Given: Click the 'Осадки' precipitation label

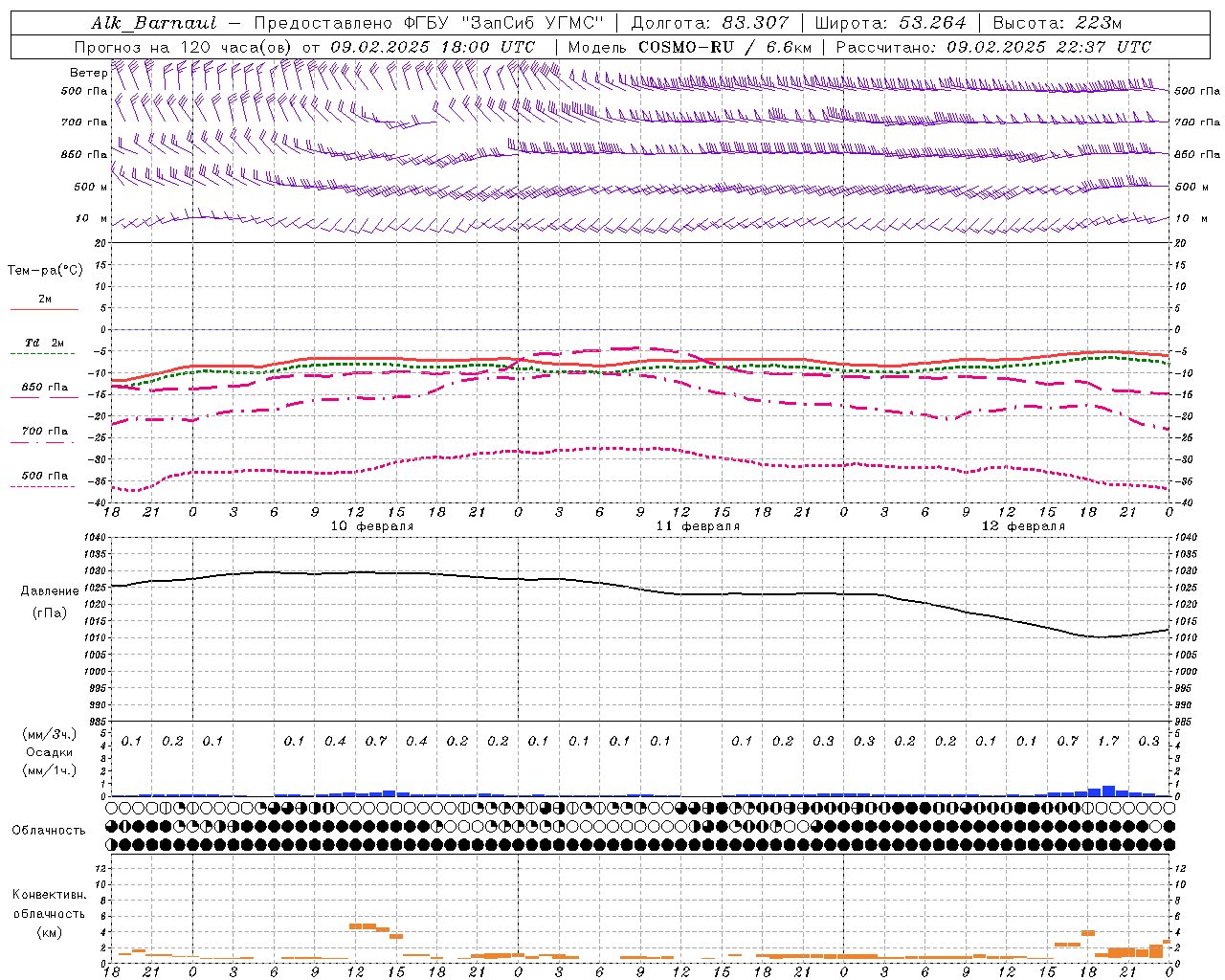Looking at the screenshot, I should [x=50, y=752].
